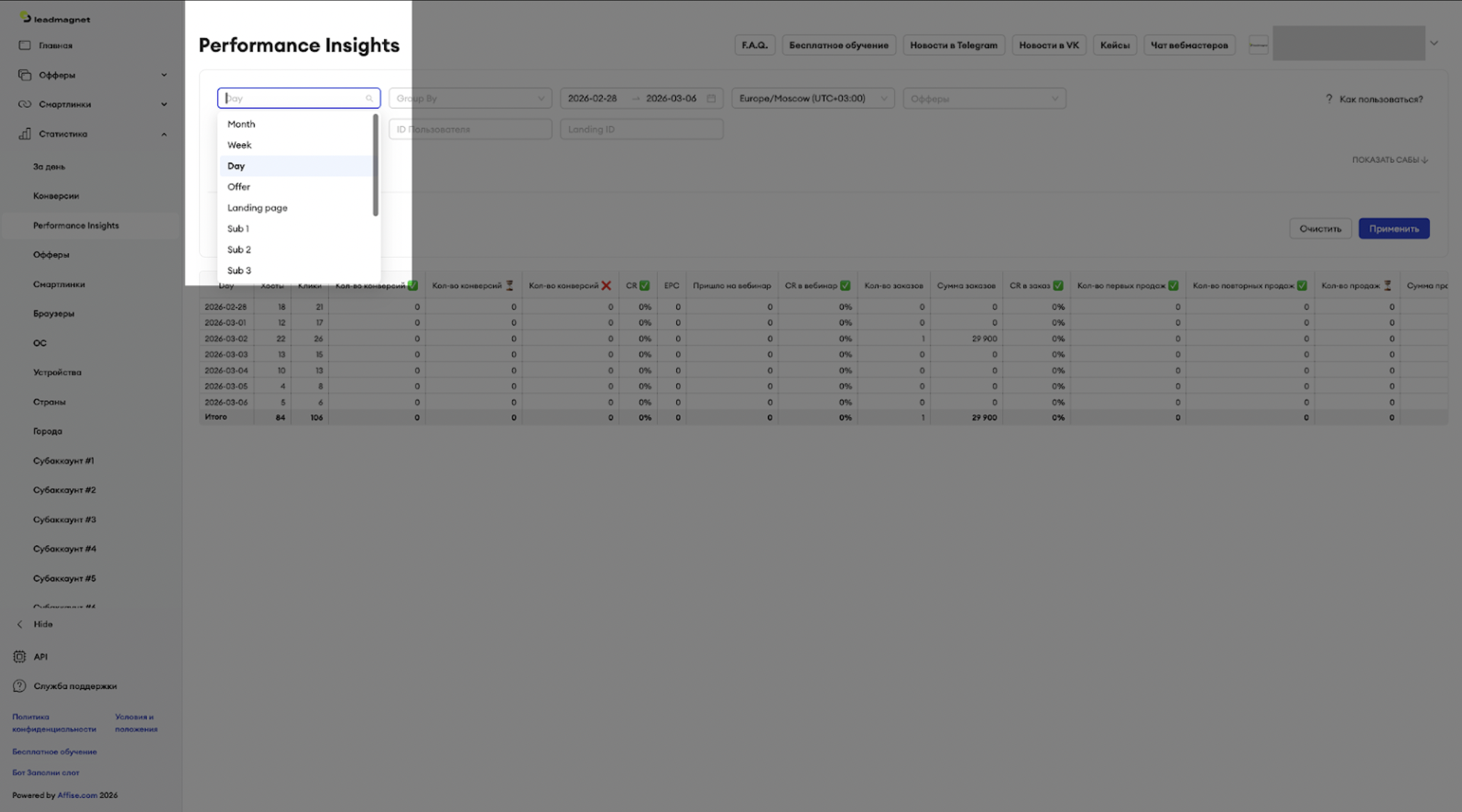Choose Sub 2 in dropdown list
Viewport: 1462px width, 812px height.
pyautogui.click(x=239, y=250)
